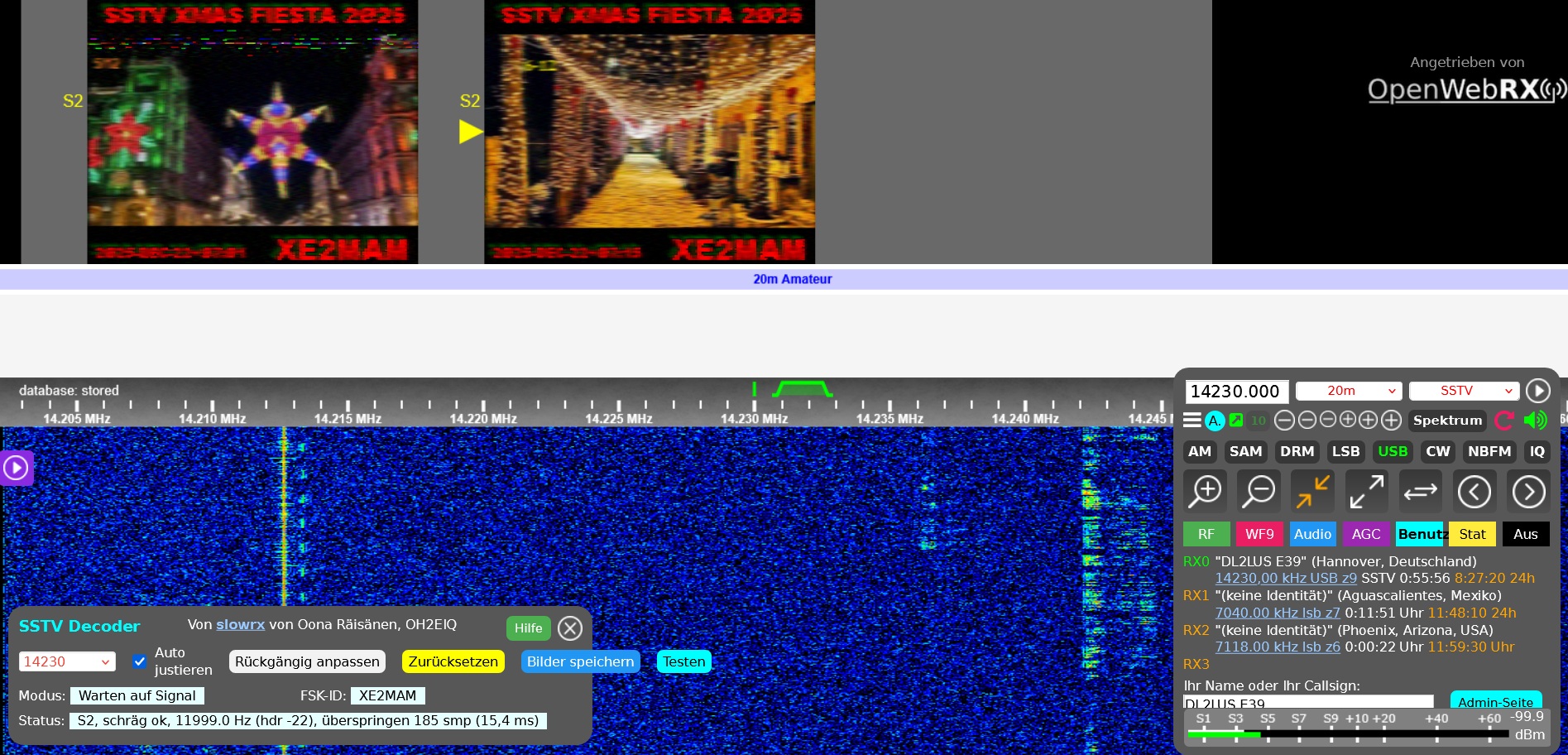Image resolution: width=1568 pixels, height=755 pixels.
Task: Click the waterfall zoom-in magnifier icon
Action: (1205, 492)
